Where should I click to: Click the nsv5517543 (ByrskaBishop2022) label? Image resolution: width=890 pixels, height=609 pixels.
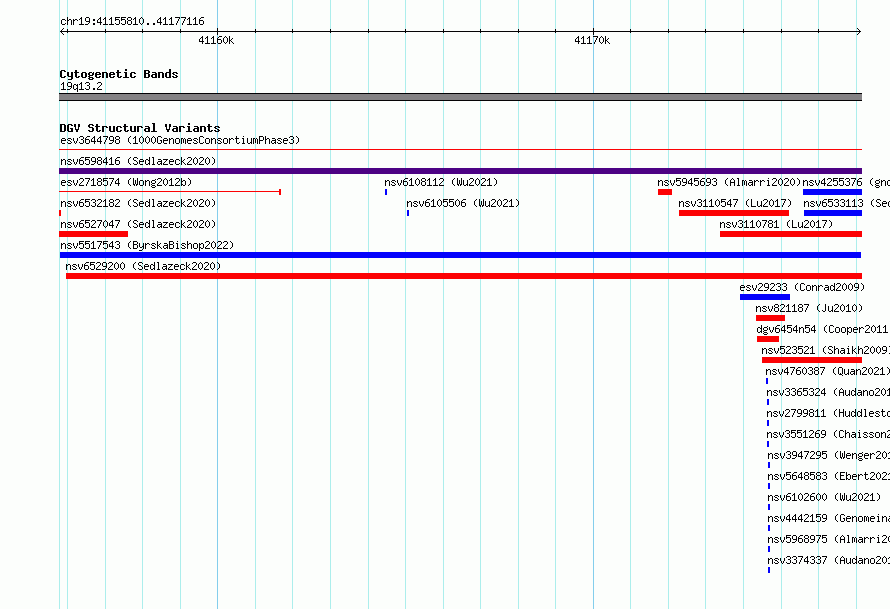pos(147,245)
